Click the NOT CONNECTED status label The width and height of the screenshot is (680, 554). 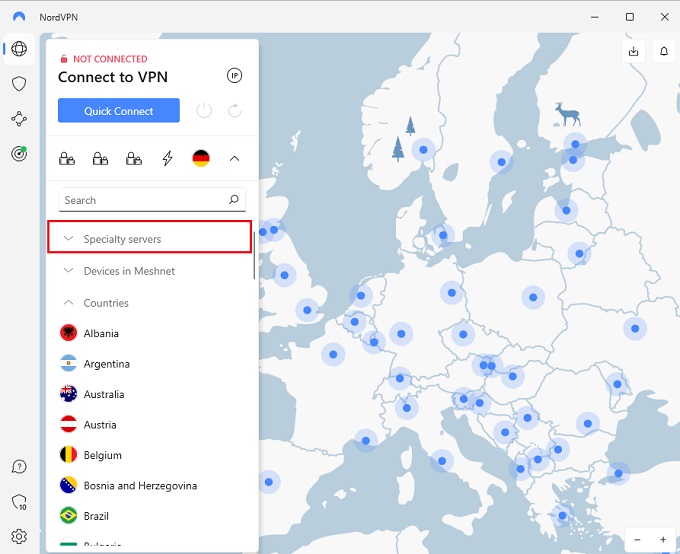(x=110, y=59)
